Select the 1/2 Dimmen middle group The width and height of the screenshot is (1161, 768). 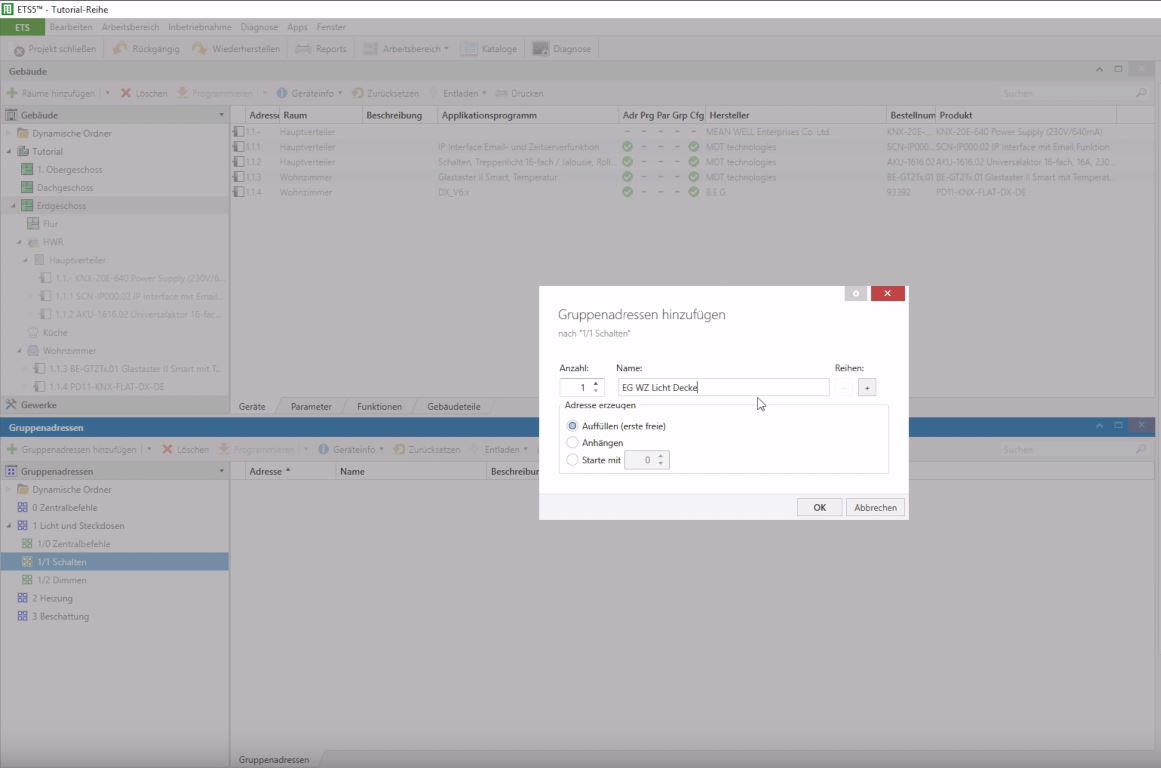[61, 580]
